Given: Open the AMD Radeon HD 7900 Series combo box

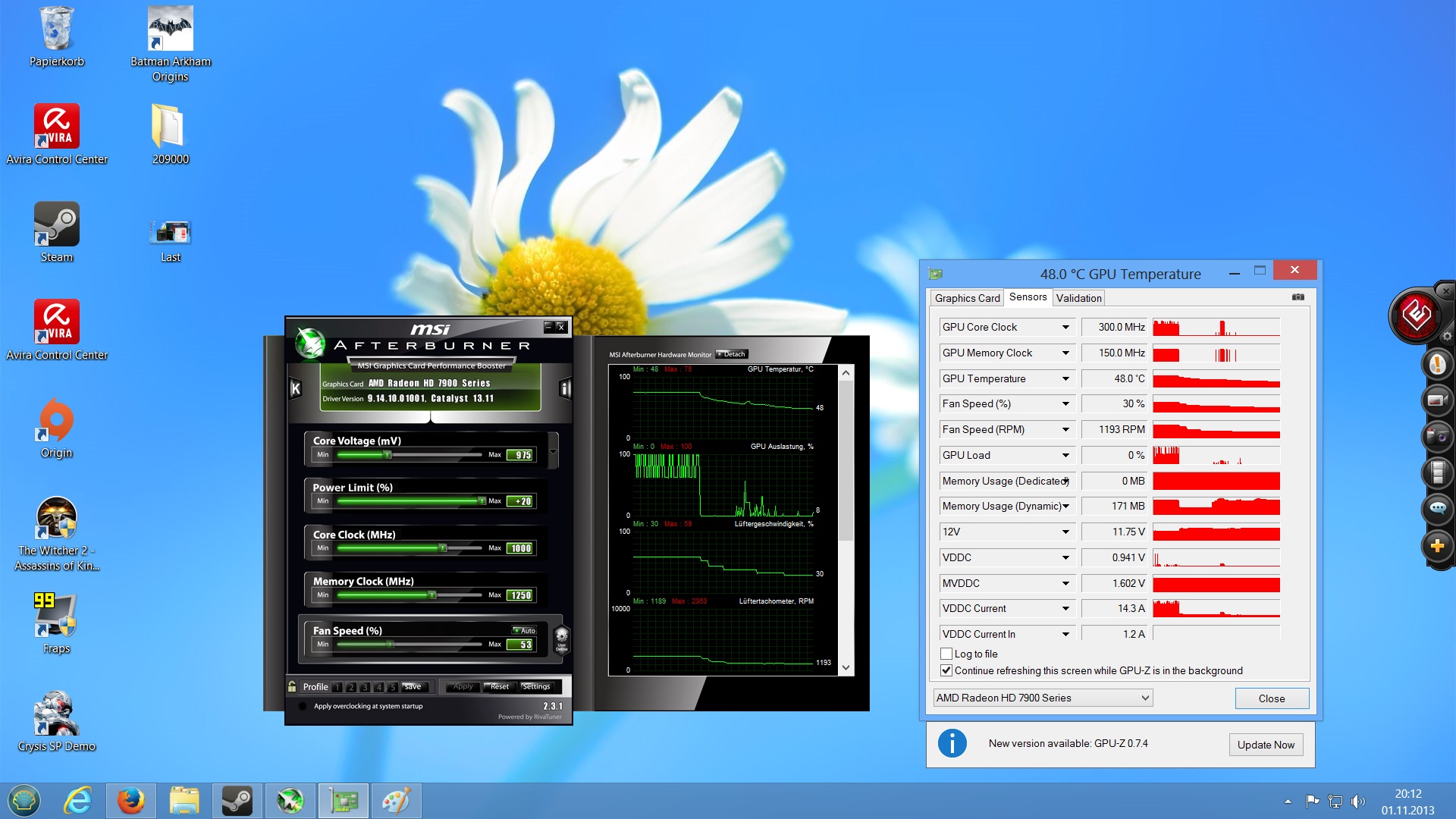Looking at the screenshot, I should [1043, 698].
